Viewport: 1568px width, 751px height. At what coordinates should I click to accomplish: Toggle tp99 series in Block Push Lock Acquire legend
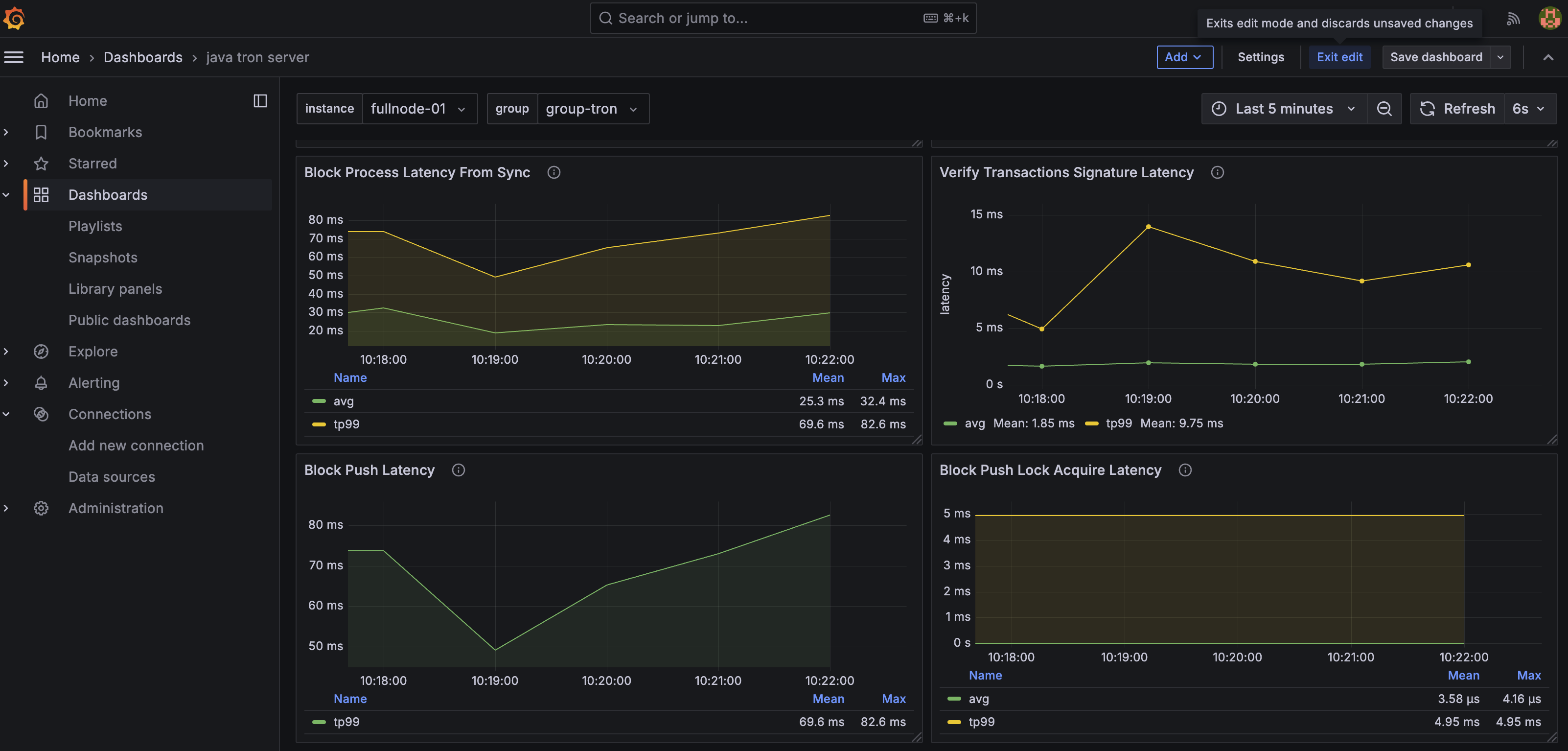tap(981, 722)
